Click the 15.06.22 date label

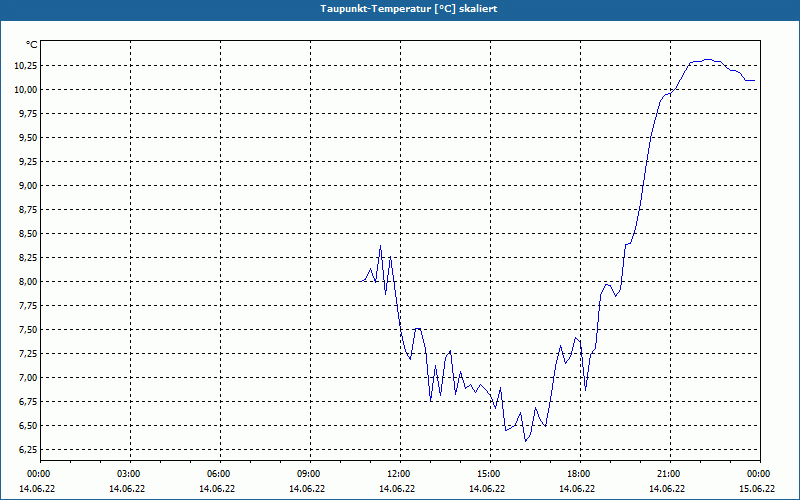(x=757, y=489)
